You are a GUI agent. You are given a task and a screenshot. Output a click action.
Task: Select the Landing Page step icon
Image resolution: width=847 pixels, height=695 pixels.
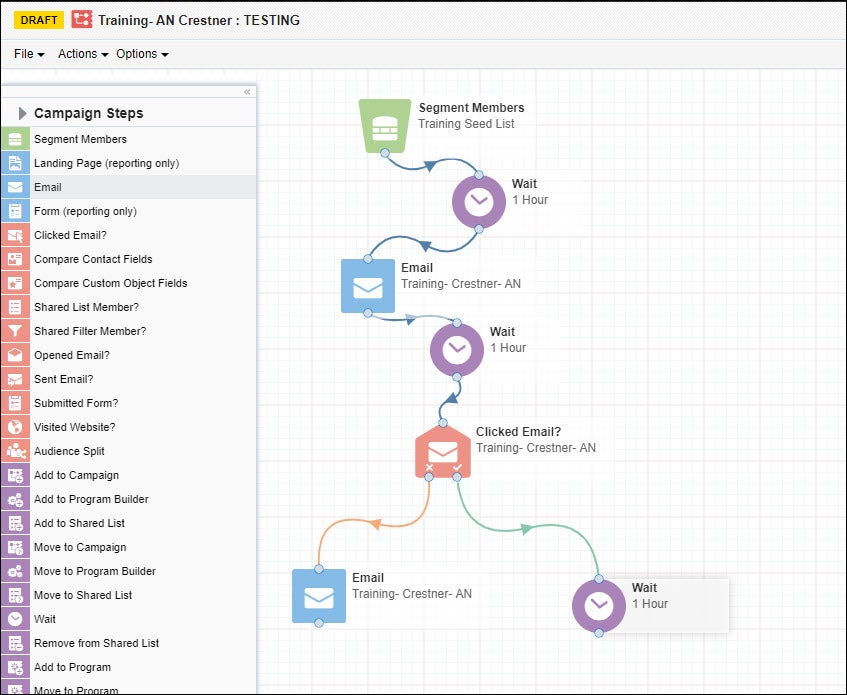(x=15, y=163)
